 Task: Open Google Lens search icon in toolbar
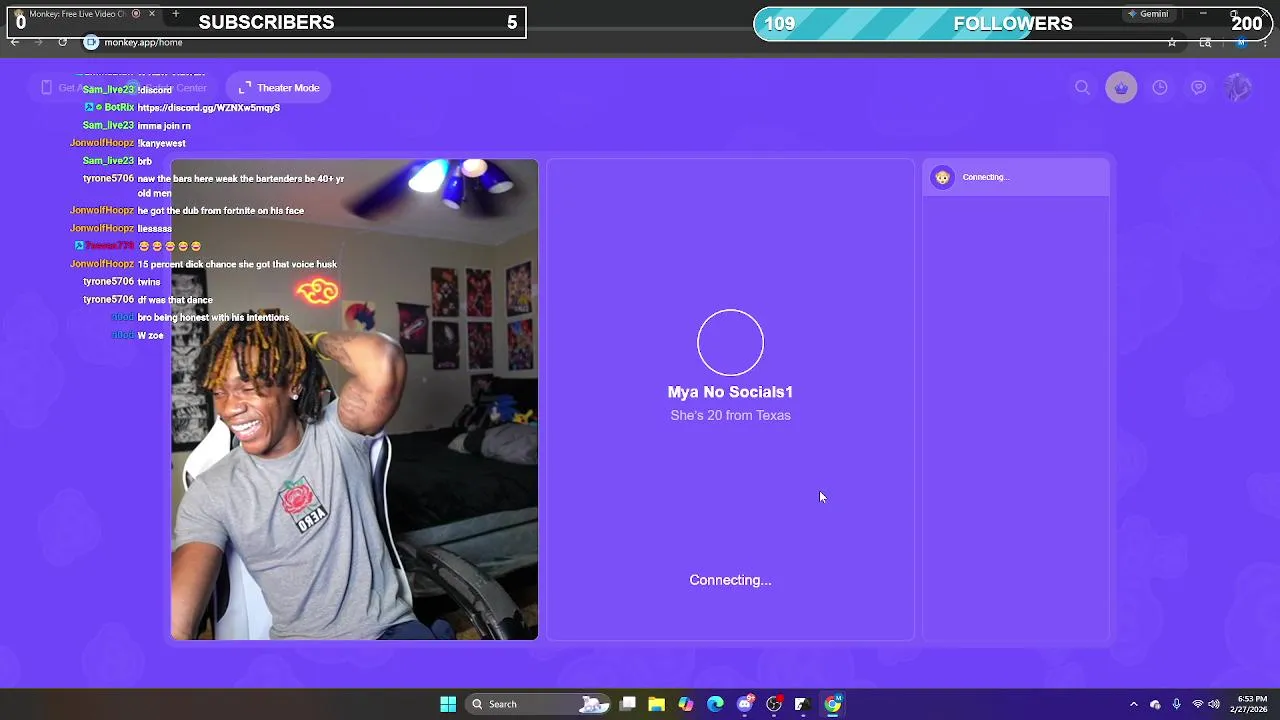[x=1205, y=42]
